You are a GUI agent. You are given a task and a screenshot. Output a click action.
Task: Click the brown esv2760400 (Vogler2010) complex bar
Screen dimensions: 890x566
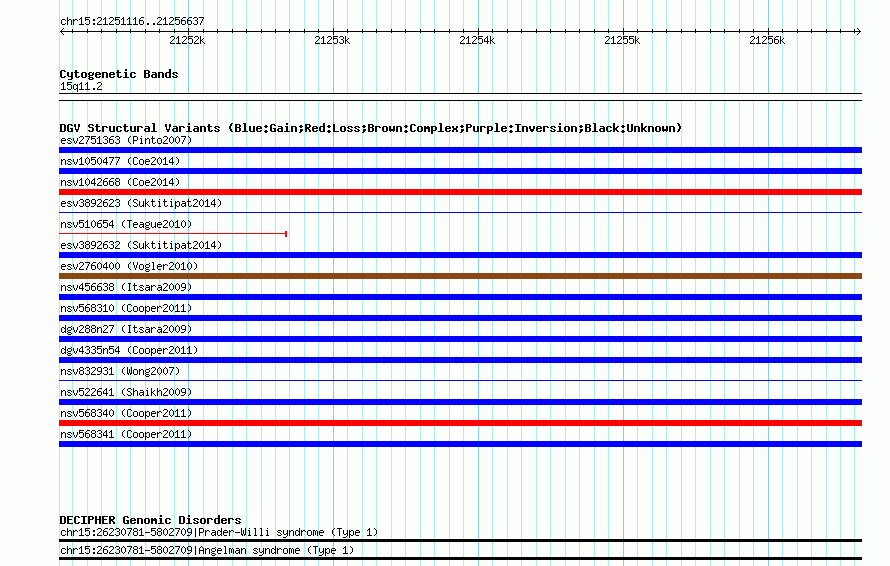click(460, 276)
